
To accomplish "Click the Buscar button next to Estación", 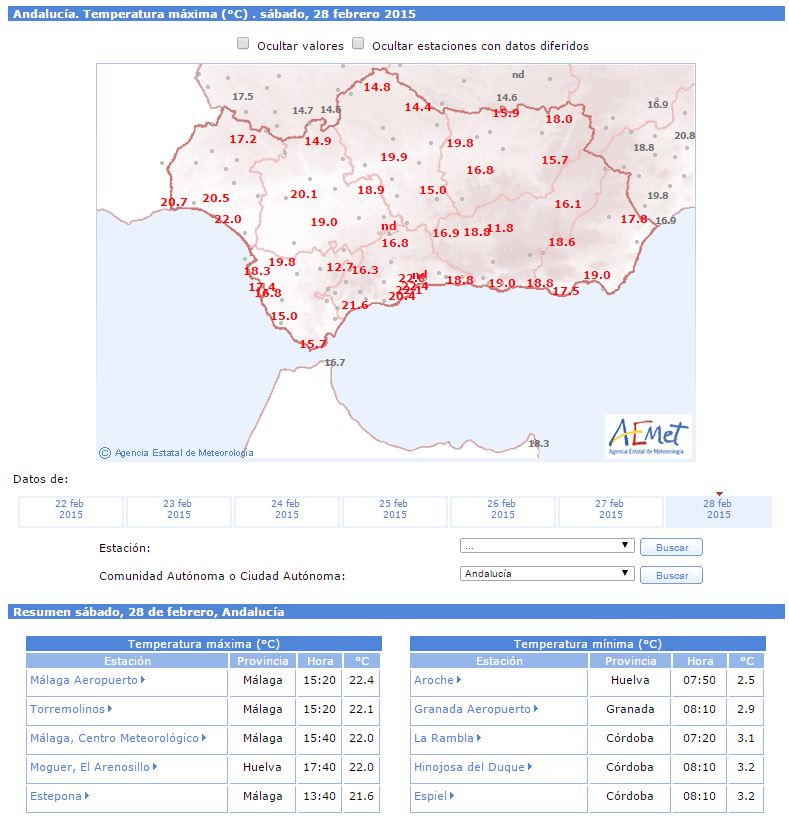I will [671, 547].
